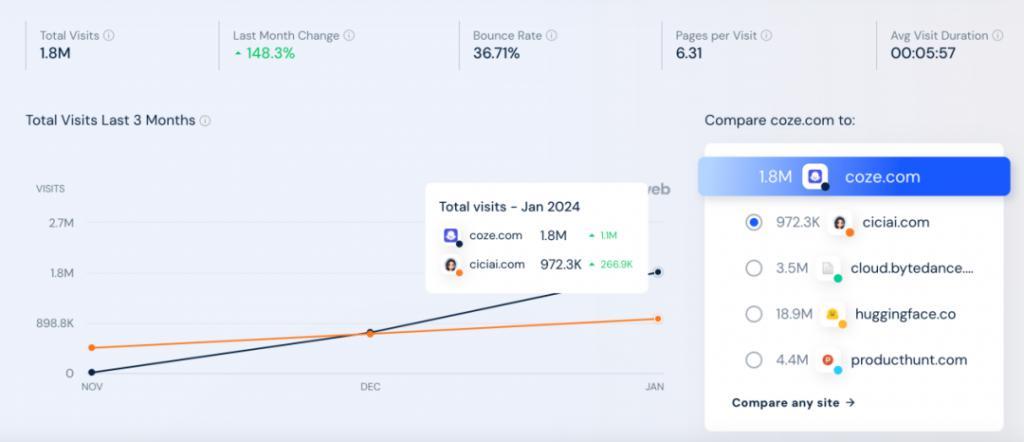
Task: Click info icon beside Last Month Change
Action: (x=349, y=36)
